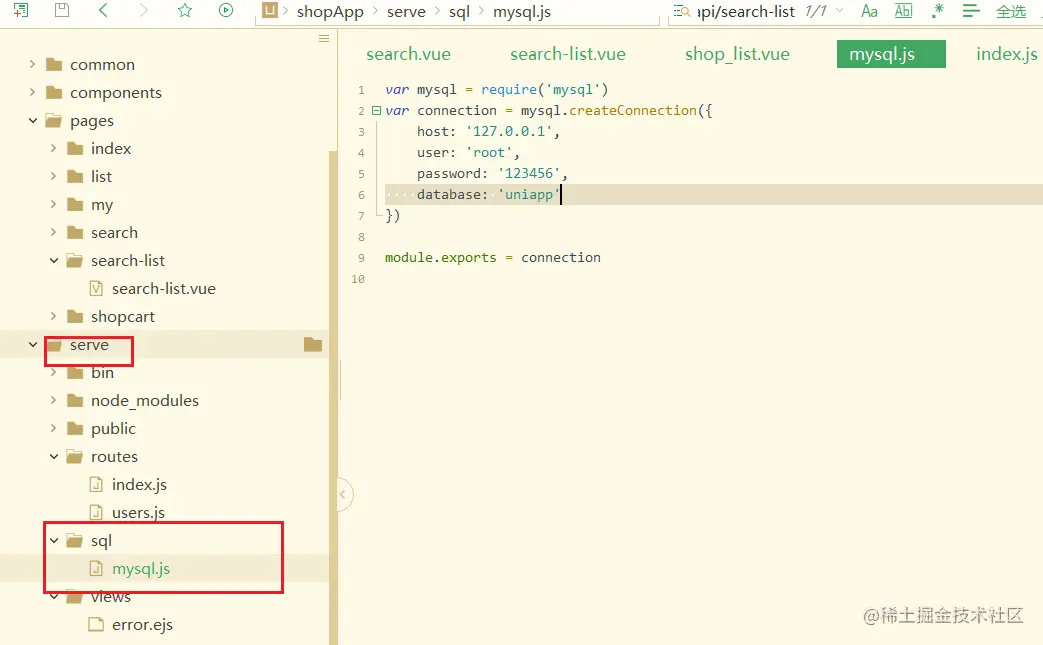The height and width of the screenshot is (645, 1043).
Task: Click the file icon beside users.js
Action: click(96, 513)
